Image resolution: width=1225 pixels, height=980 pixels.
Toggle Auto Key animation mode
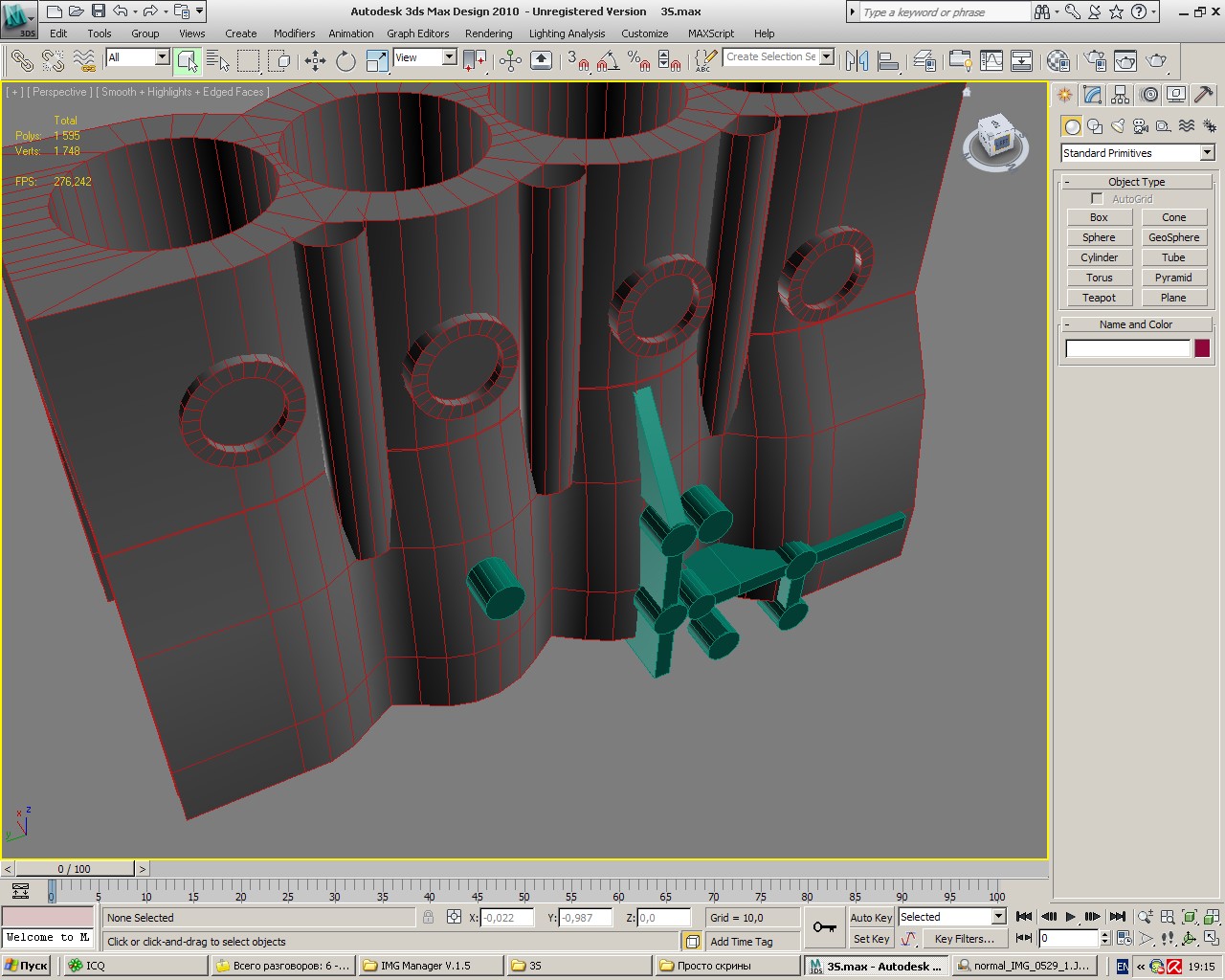pos(871,917)
